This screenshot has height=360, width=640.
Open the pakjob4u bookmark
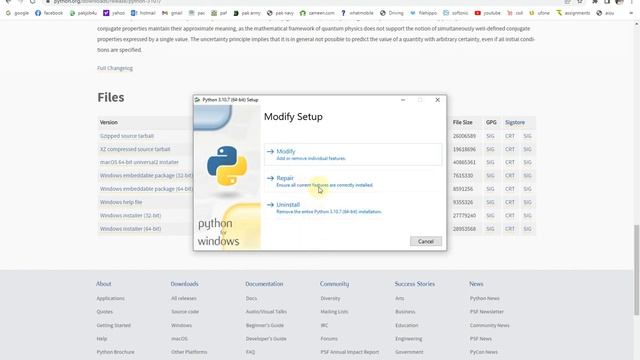click(83, 13)
